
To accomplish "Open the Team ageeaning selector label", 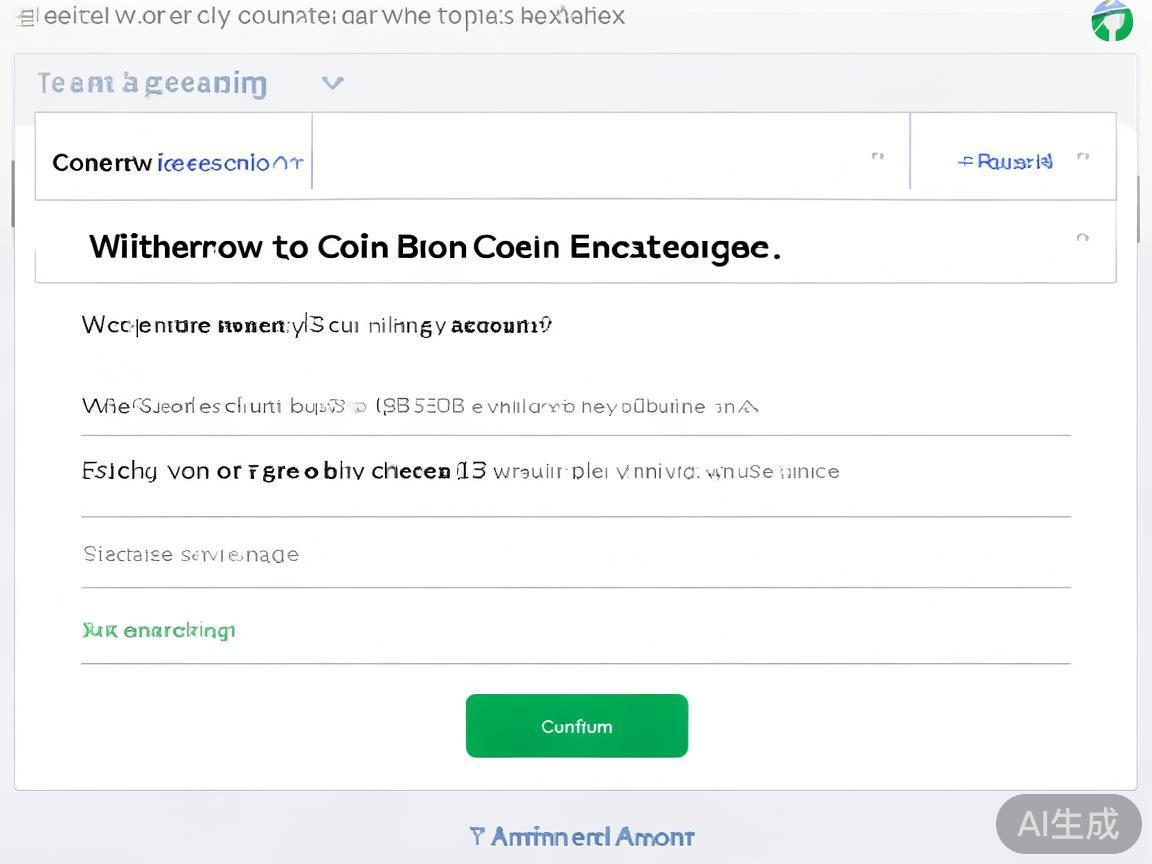I will (152, 83).
